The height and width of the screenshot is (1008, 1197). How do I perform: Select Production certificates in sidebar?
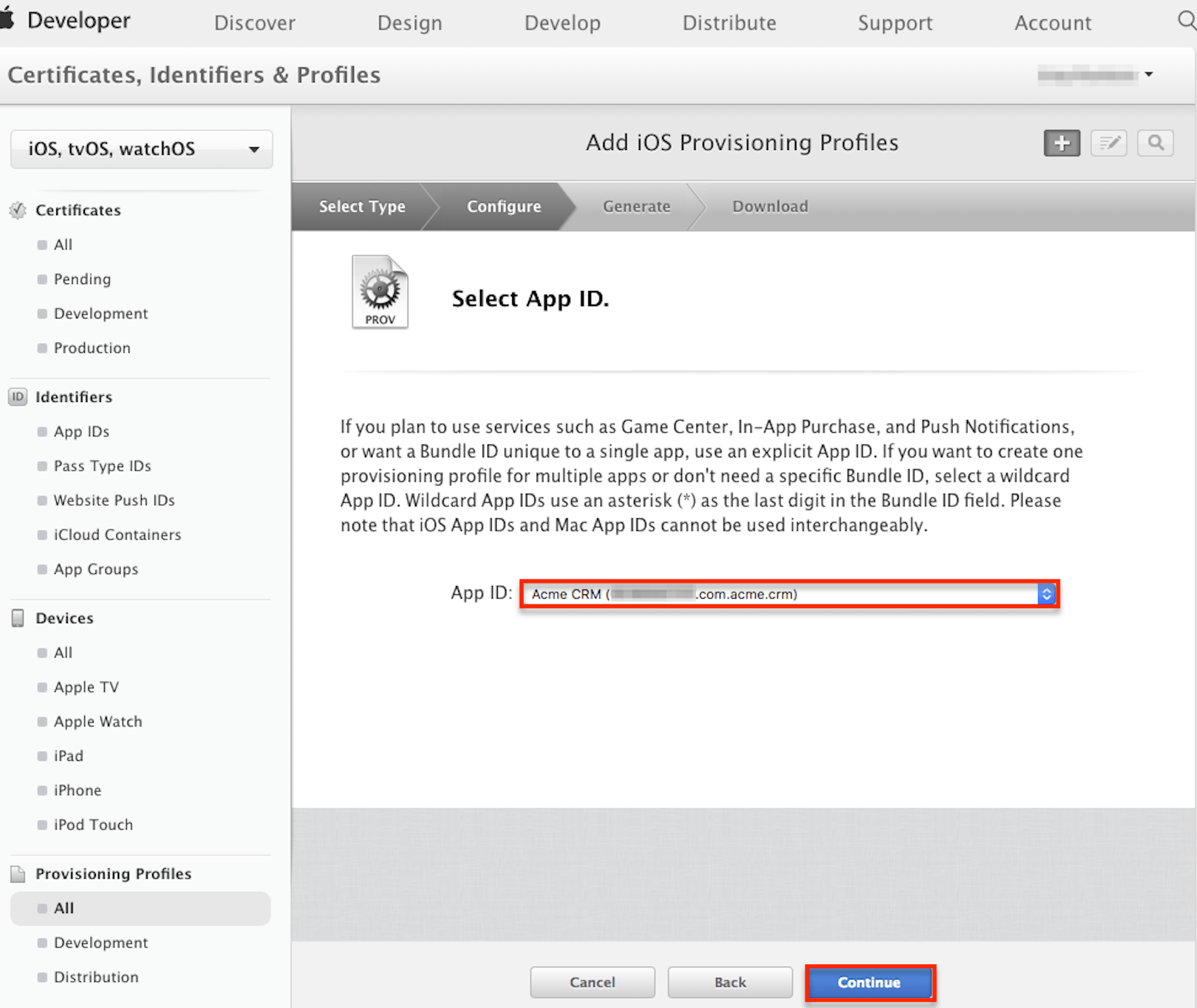(x=92, y=348)
